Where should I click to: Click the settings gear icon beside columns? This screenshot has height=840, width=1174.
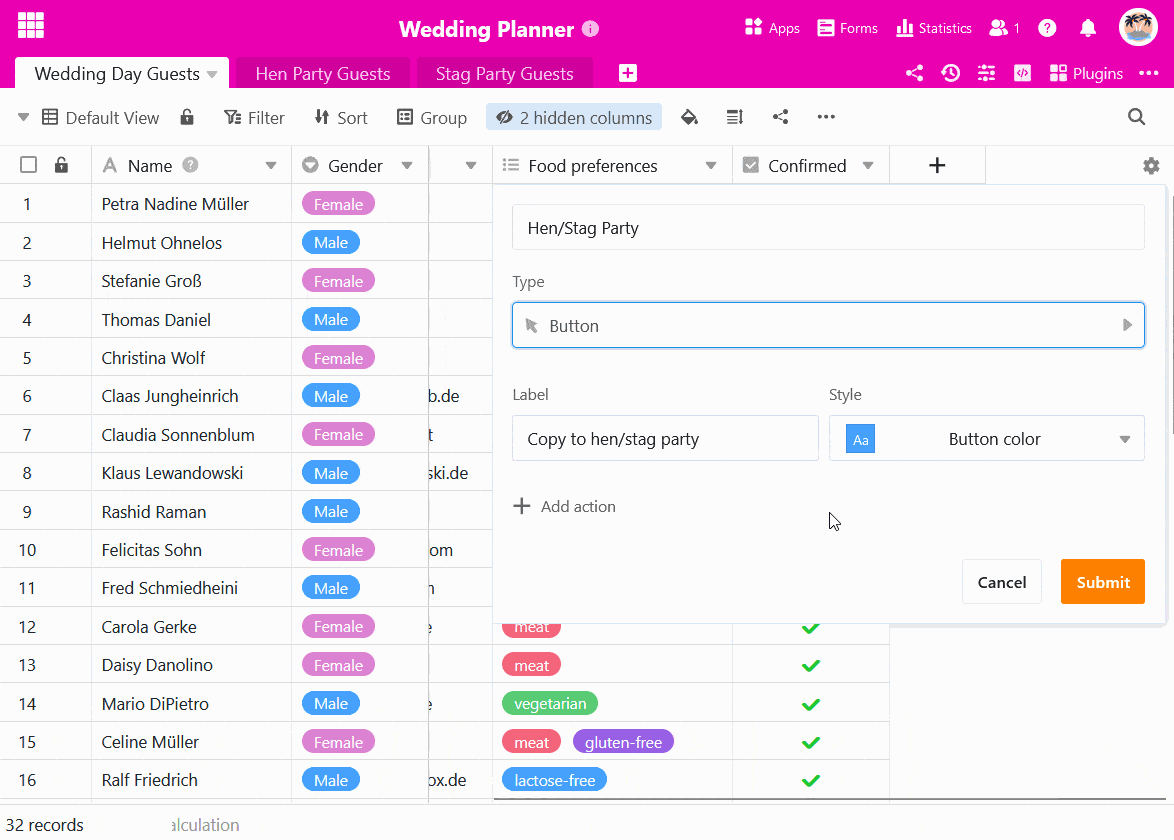[x=1151, y=166]
